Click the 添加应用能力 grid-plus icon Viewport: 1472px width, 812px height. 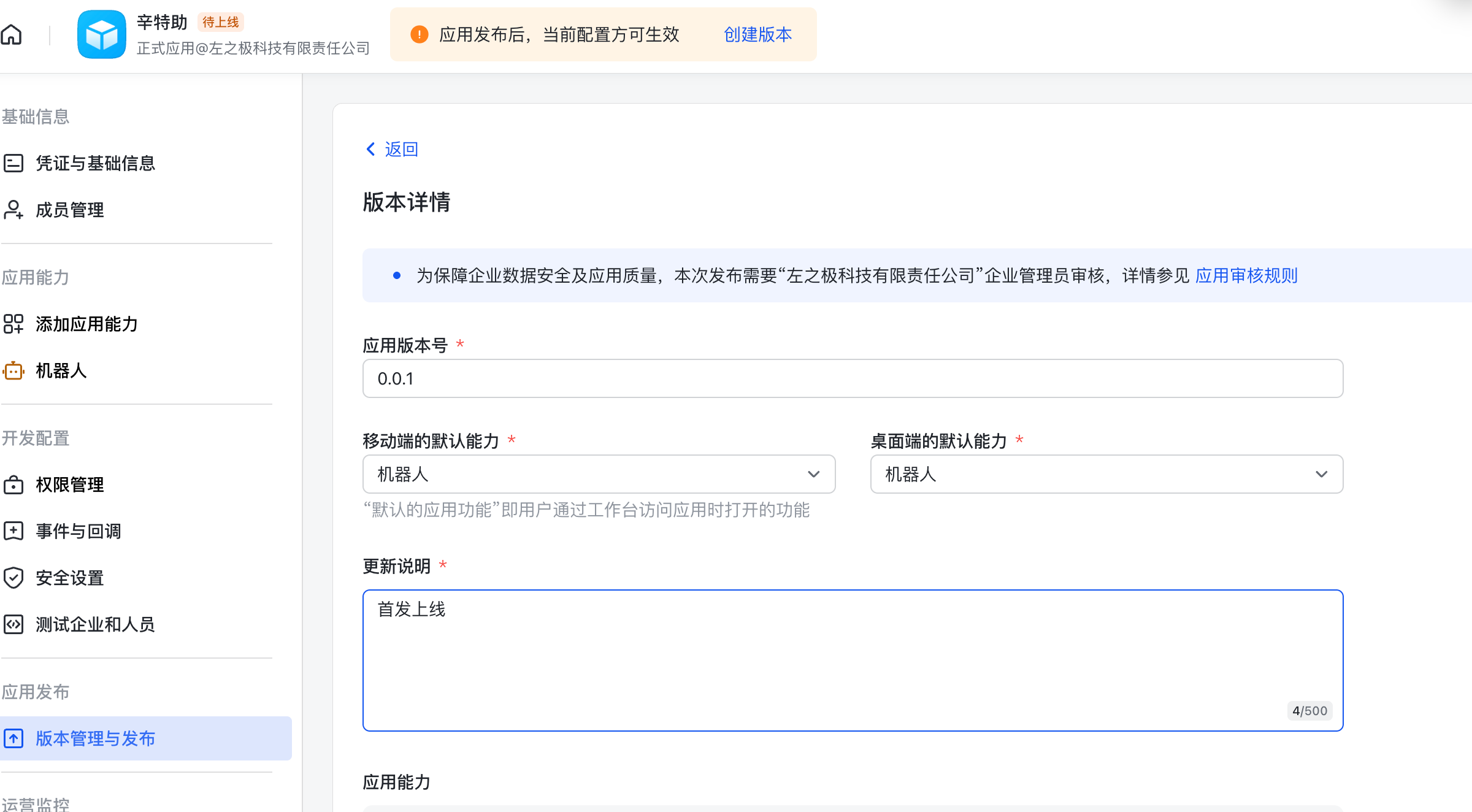13,324
